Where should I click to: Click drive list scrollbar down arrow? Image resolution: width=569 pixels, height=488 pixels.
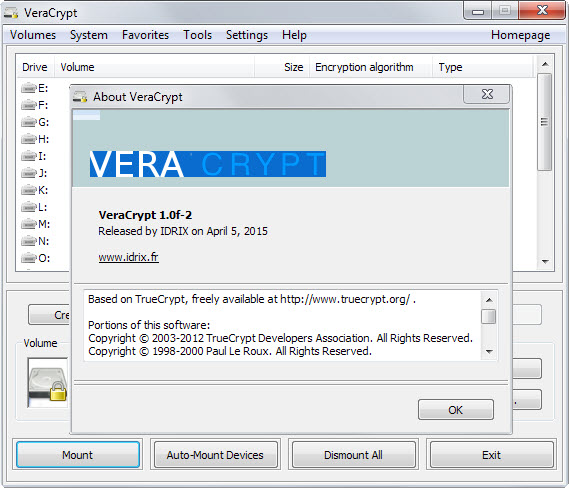[545, 261]
